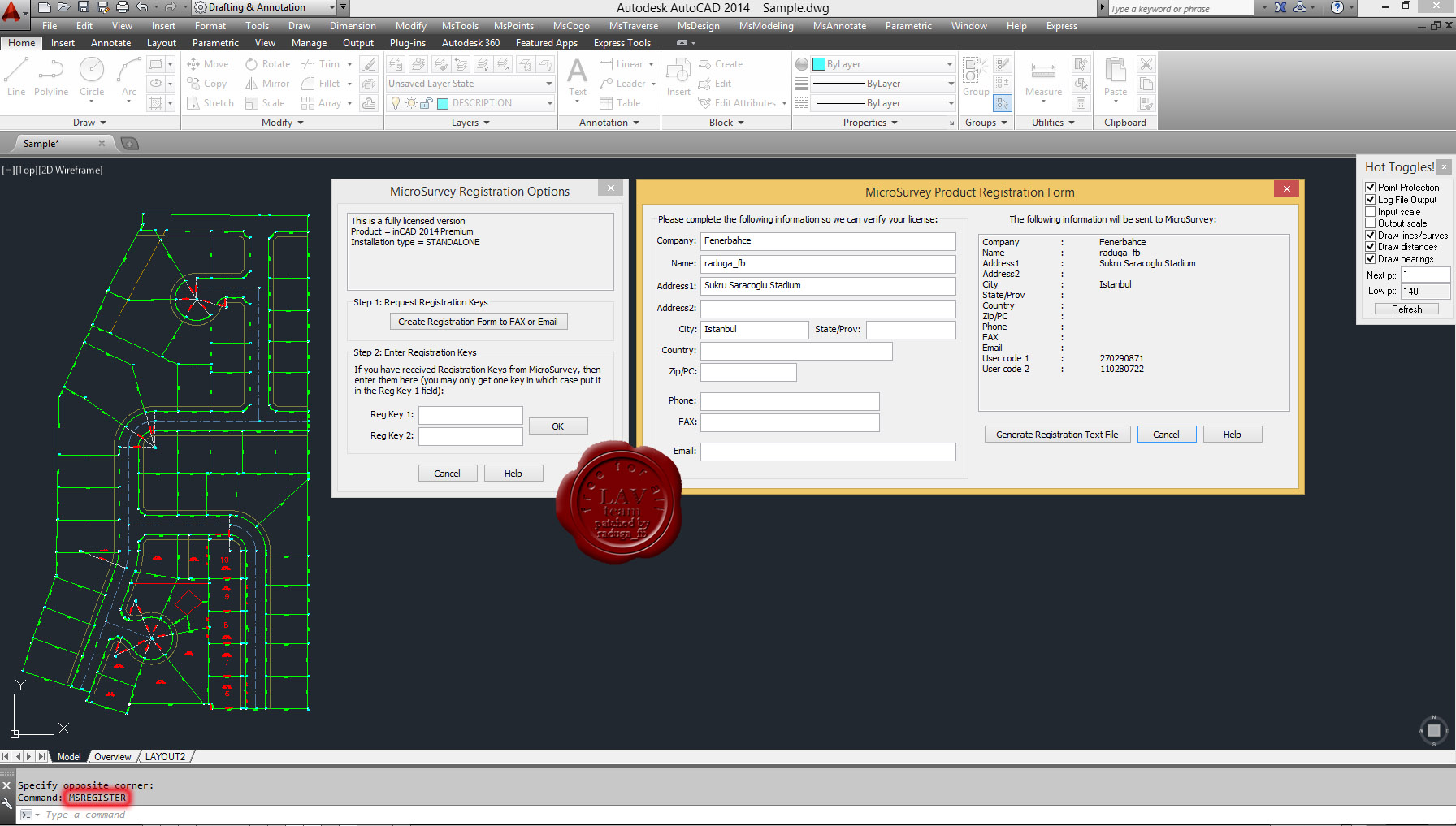Select the Arc draw tool
The height and width of the screenshot is (826, 1456).
tap(128, 77)
